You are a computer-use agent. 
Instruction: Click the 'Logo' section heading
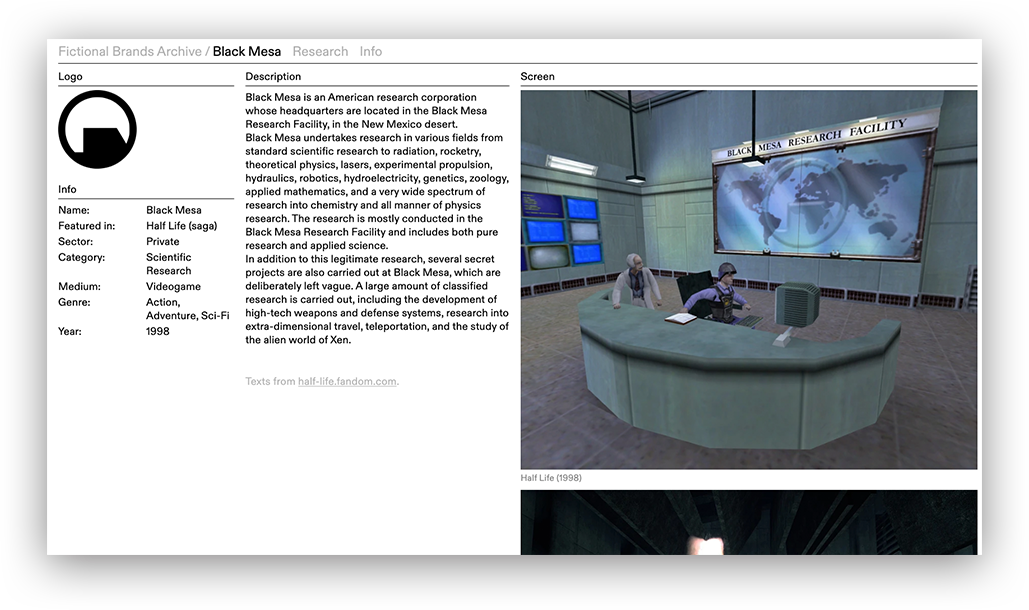(70, 76)
